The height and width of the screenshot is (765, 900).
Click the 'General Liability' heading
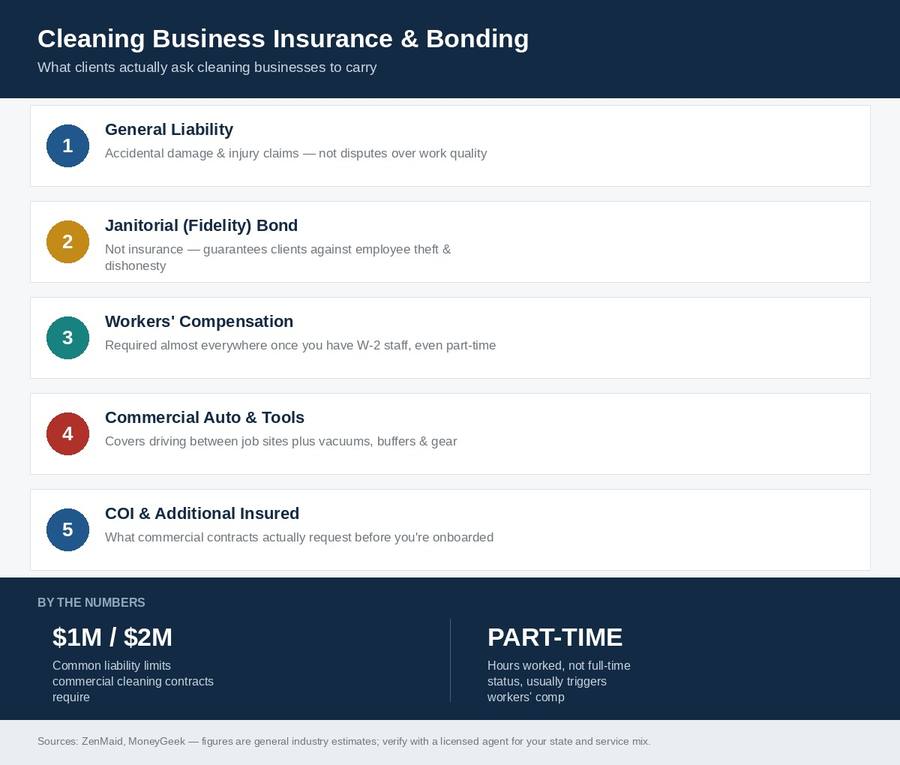[169, 130]
